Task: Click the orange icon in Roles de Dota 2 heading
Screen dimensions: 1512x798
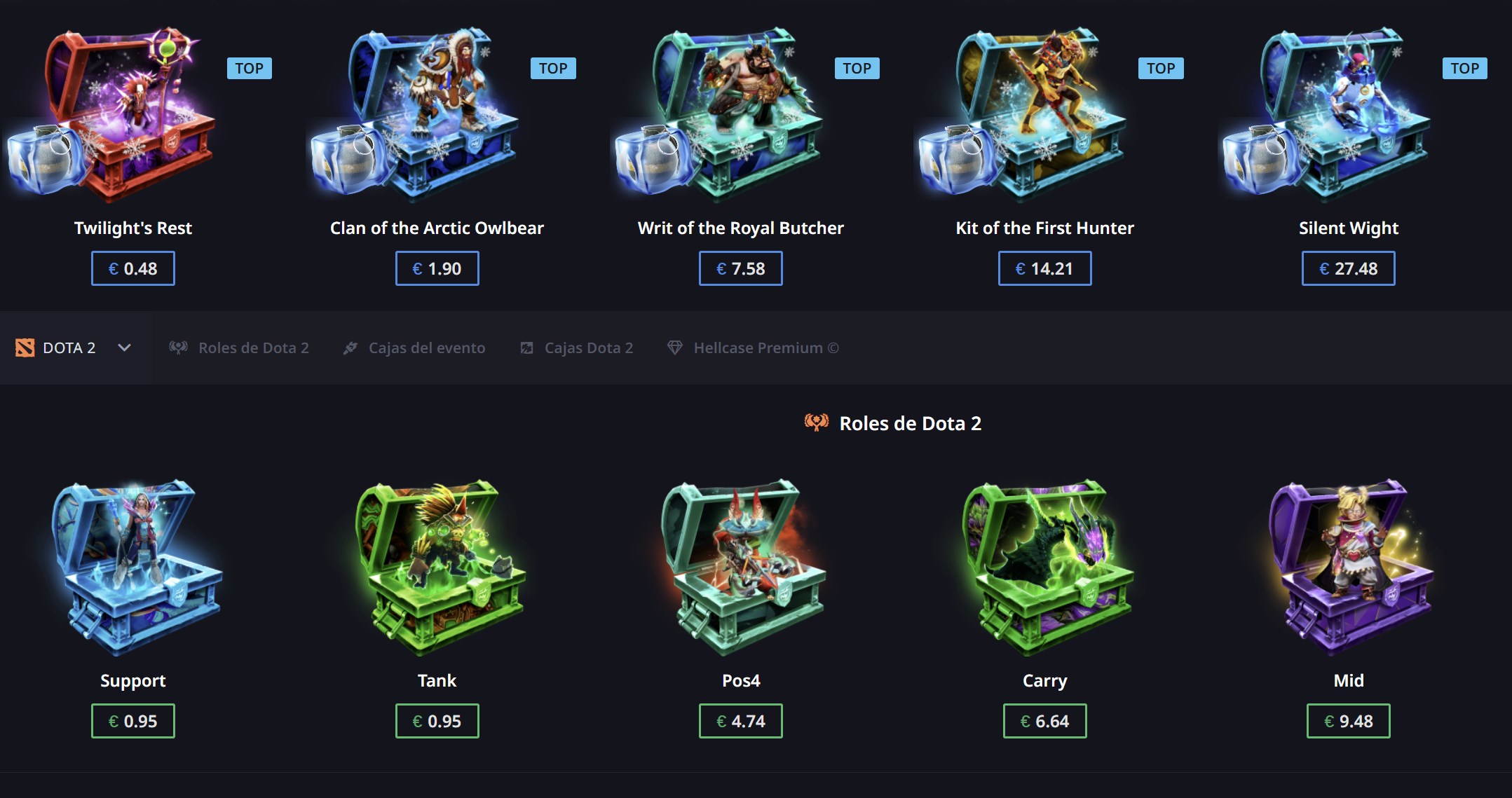Action: (x=816, y=422)
